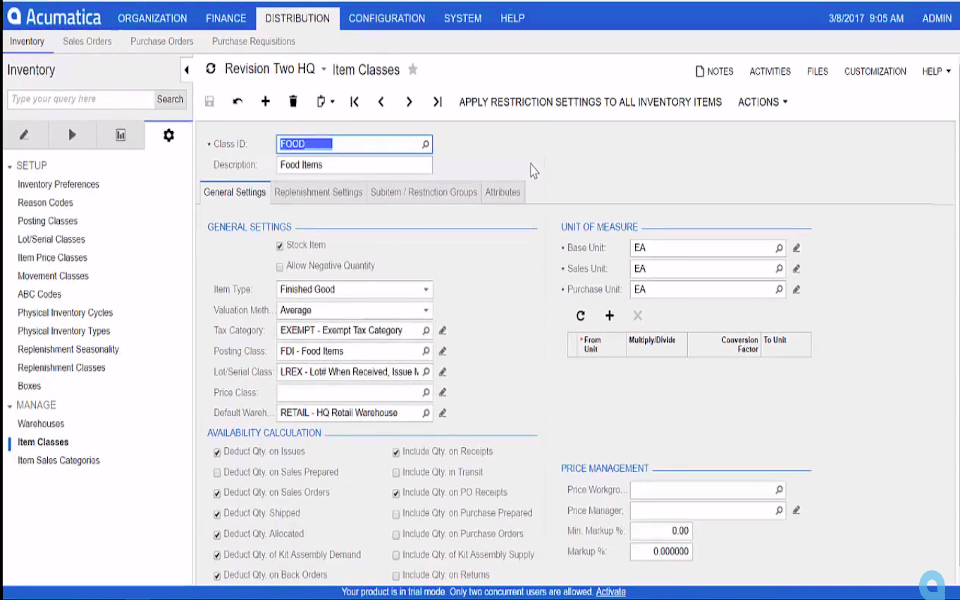Open the CONFIGURATION menu
Image resolution: width=960 pixels, height=600 pixels.
[386, 18]
